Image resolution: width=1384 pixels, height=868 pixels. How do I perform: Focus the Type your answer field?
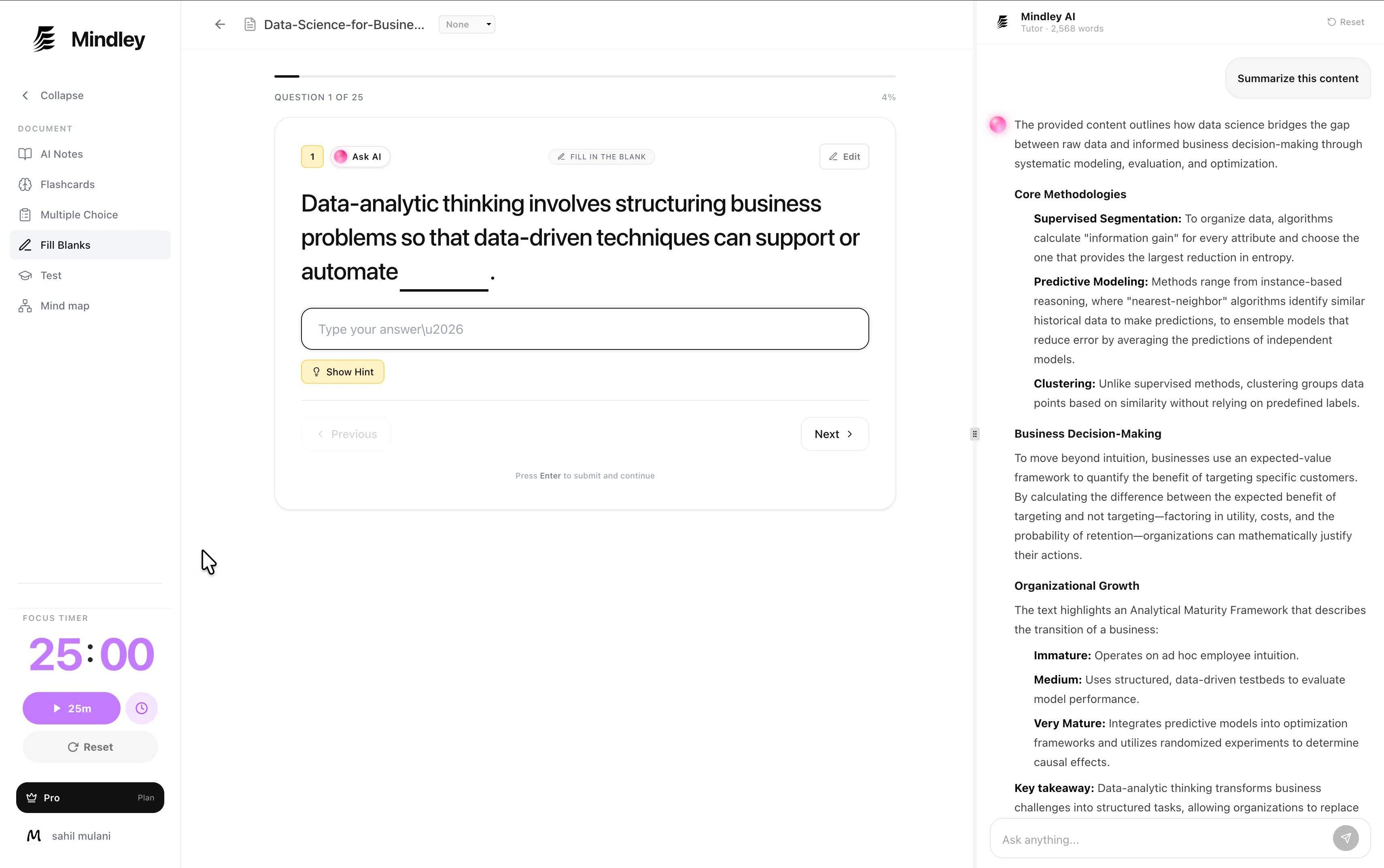[x=585, y=329]
